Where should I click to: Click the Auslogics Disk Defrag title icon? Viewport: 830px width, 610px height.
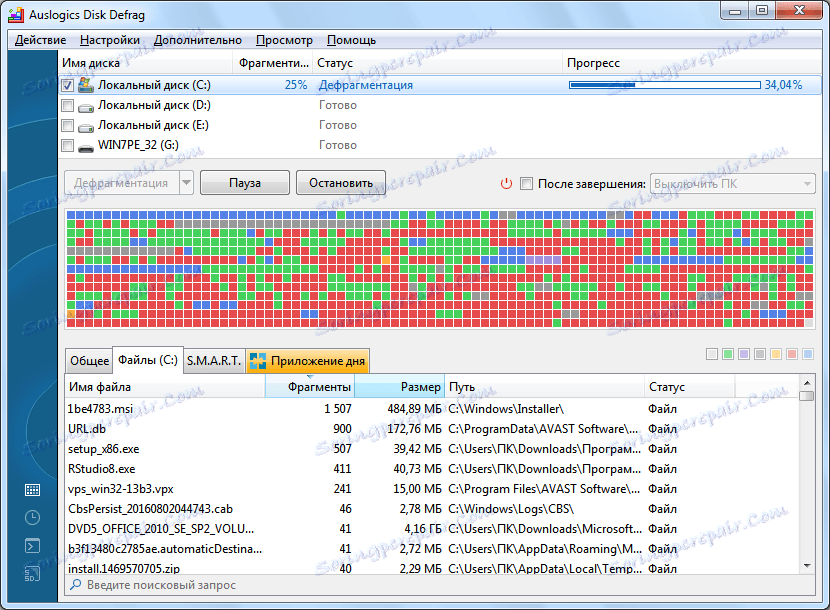pyautogui.click(x=16, y=15)
